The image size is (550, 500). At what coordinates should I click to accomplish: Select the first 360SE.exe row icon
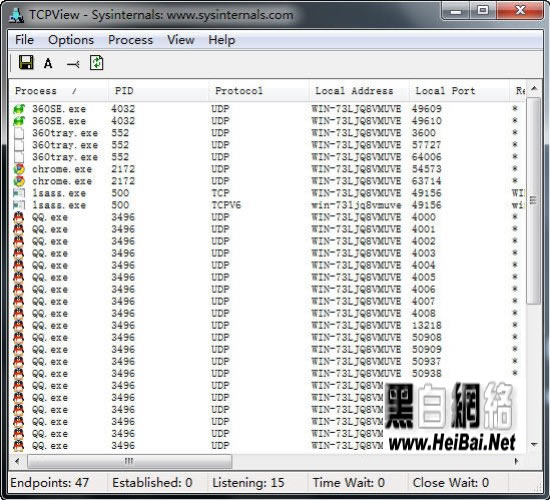pyautogui.click(x=19, y=109)
